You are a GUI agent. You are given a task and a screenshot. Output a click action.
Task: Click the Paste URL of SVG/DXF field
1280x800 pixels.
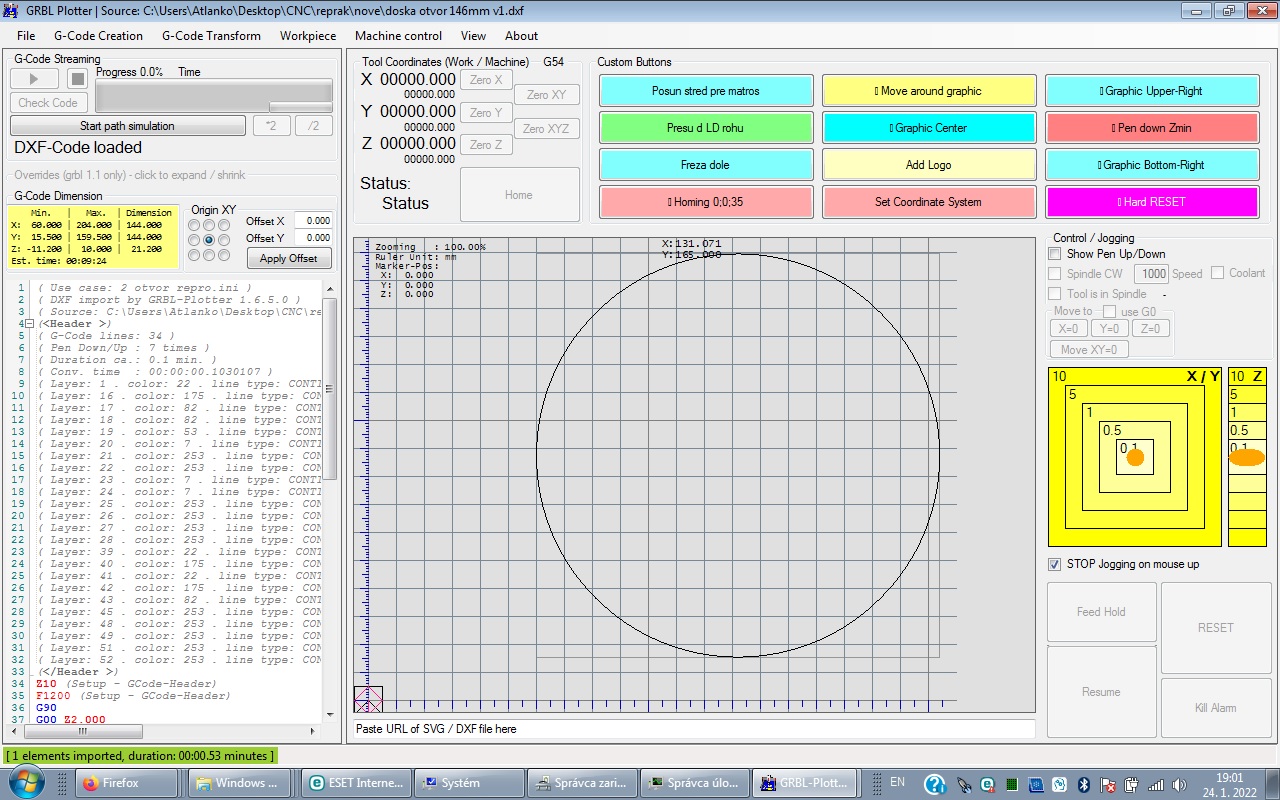(x=694, y=729)
